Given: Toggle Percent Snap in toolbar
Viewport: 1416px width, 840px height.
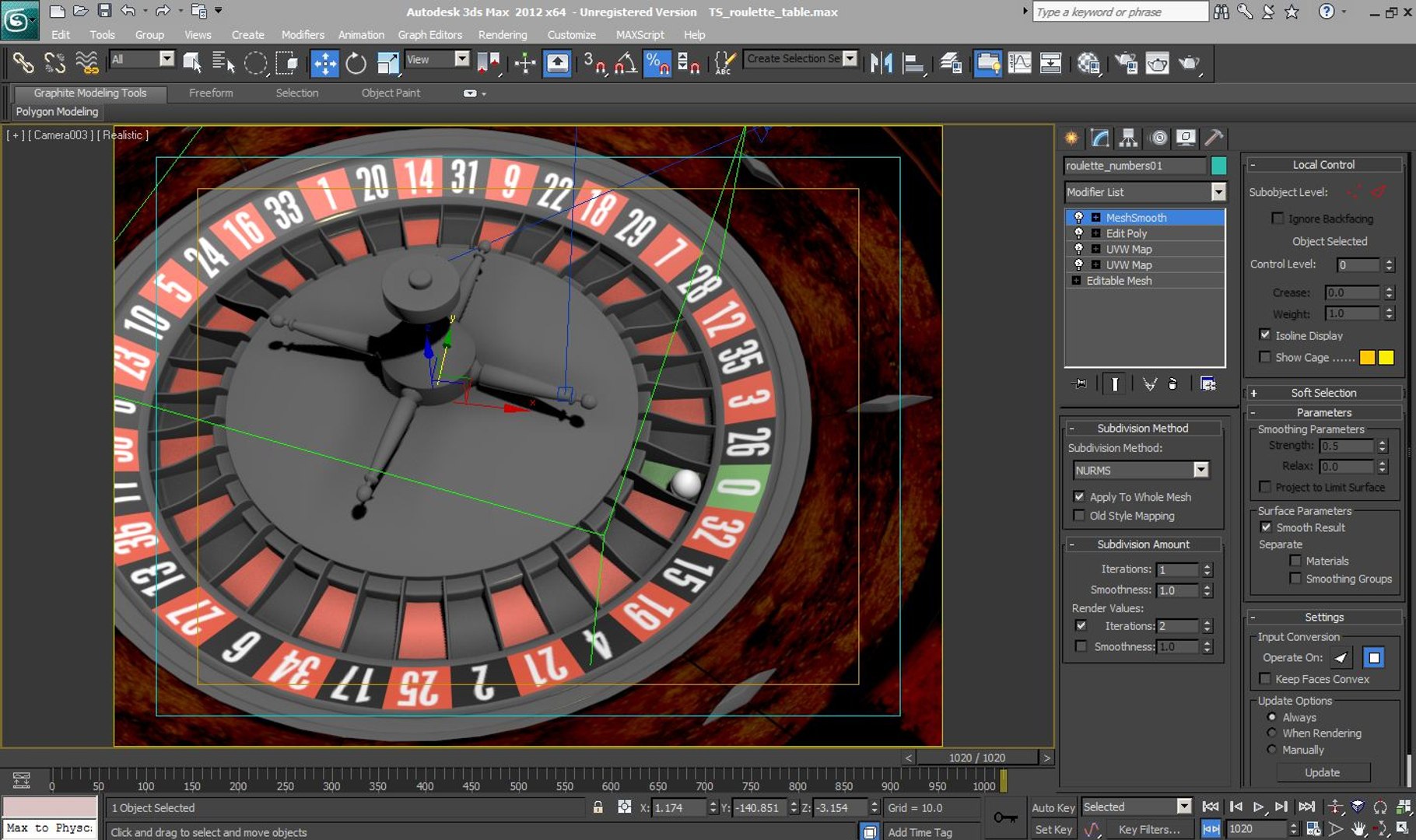Looking at the screenshot, I should 657,63.
